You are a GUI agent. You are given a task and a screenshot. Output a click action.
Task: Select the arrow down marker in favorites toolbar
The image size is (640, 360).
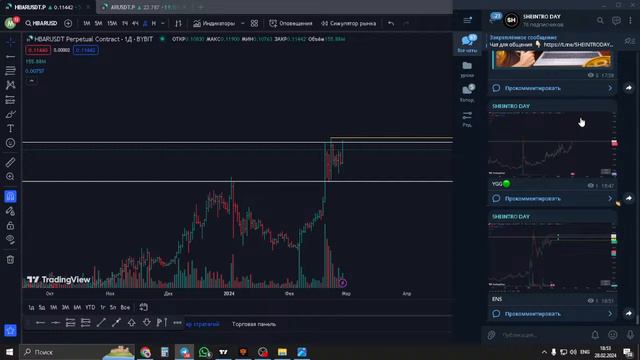tap(147, 323)
